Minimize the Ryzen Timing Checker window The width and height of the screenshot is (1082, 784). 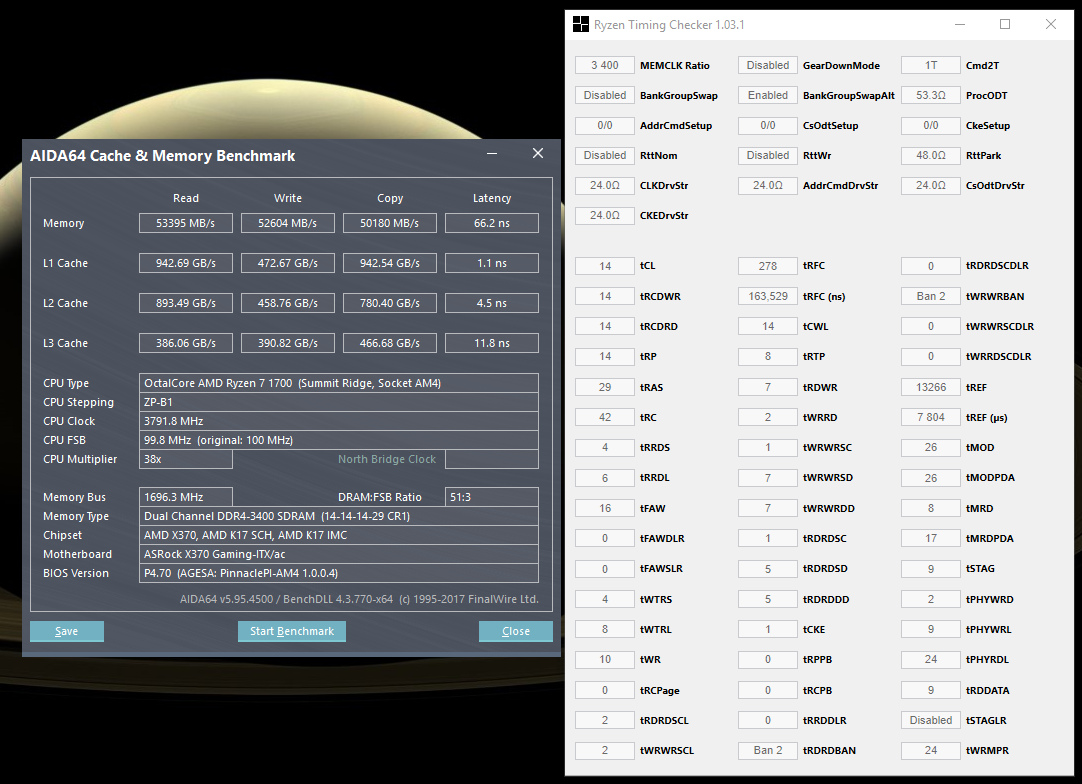tap(960, 25)
